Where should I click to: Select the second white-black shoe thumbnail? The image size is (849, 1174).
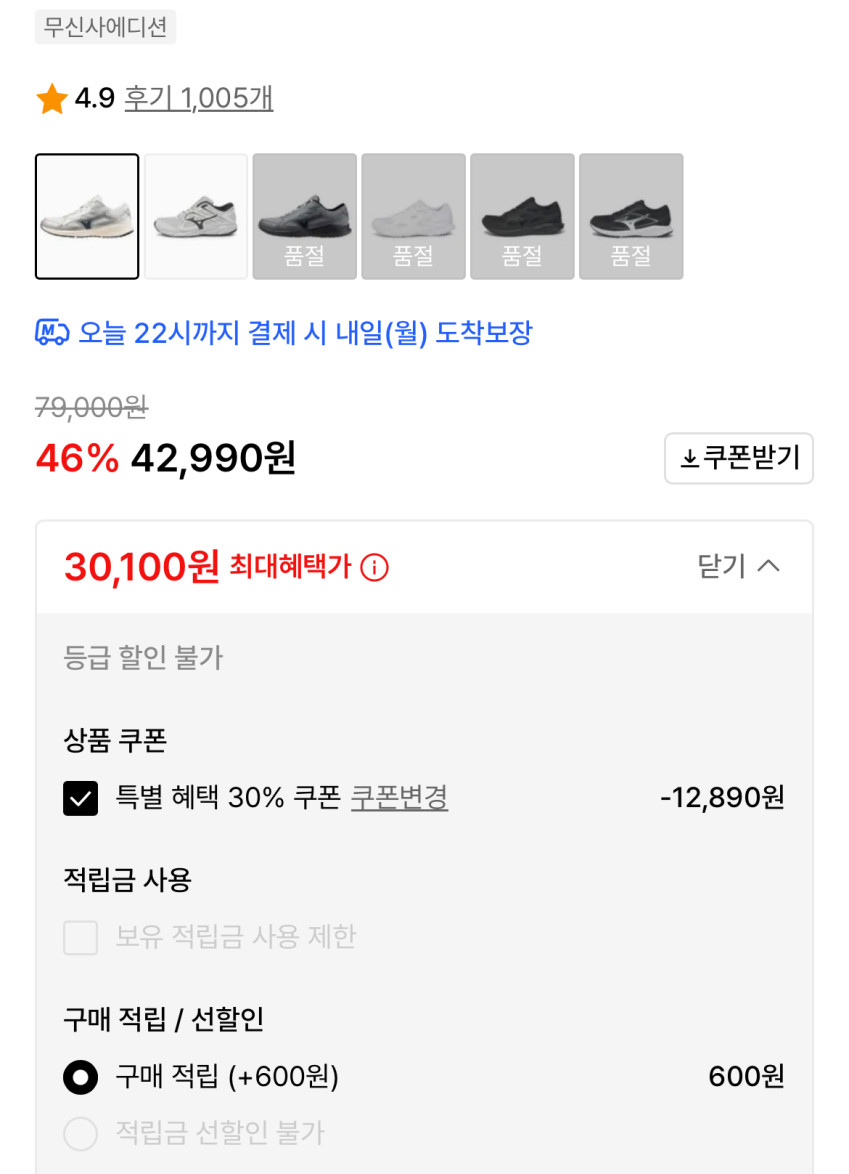196,216
